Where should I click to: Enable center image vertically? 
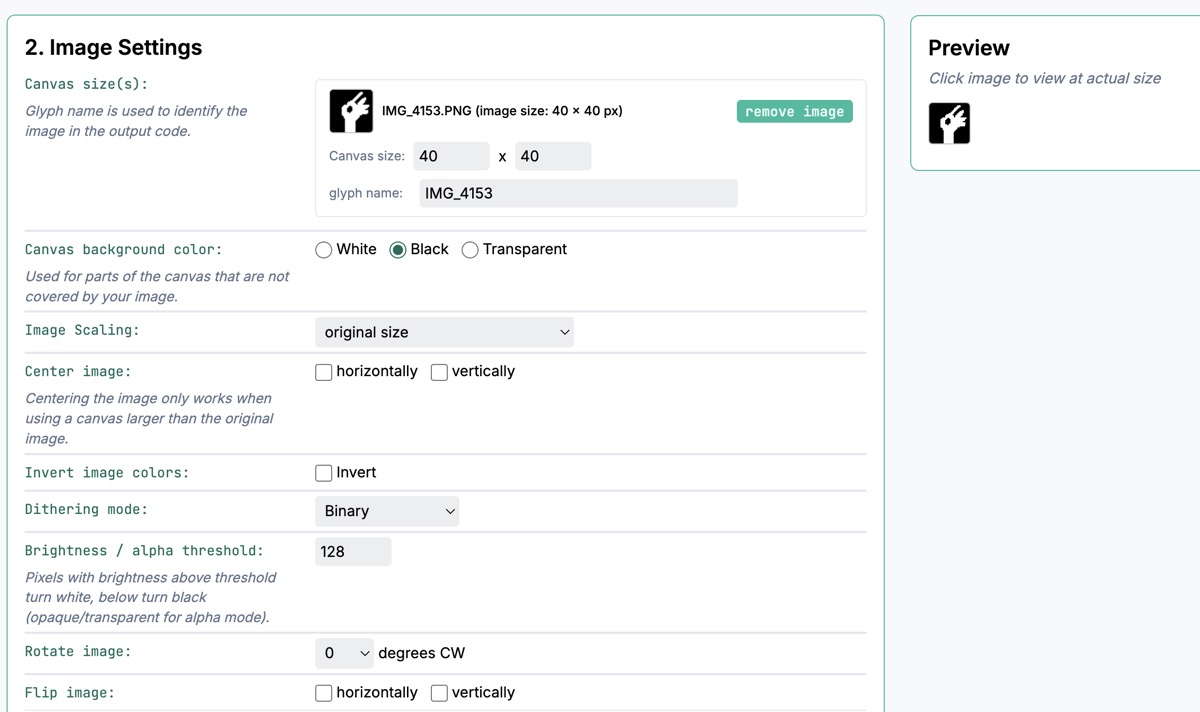pos(439,372)
